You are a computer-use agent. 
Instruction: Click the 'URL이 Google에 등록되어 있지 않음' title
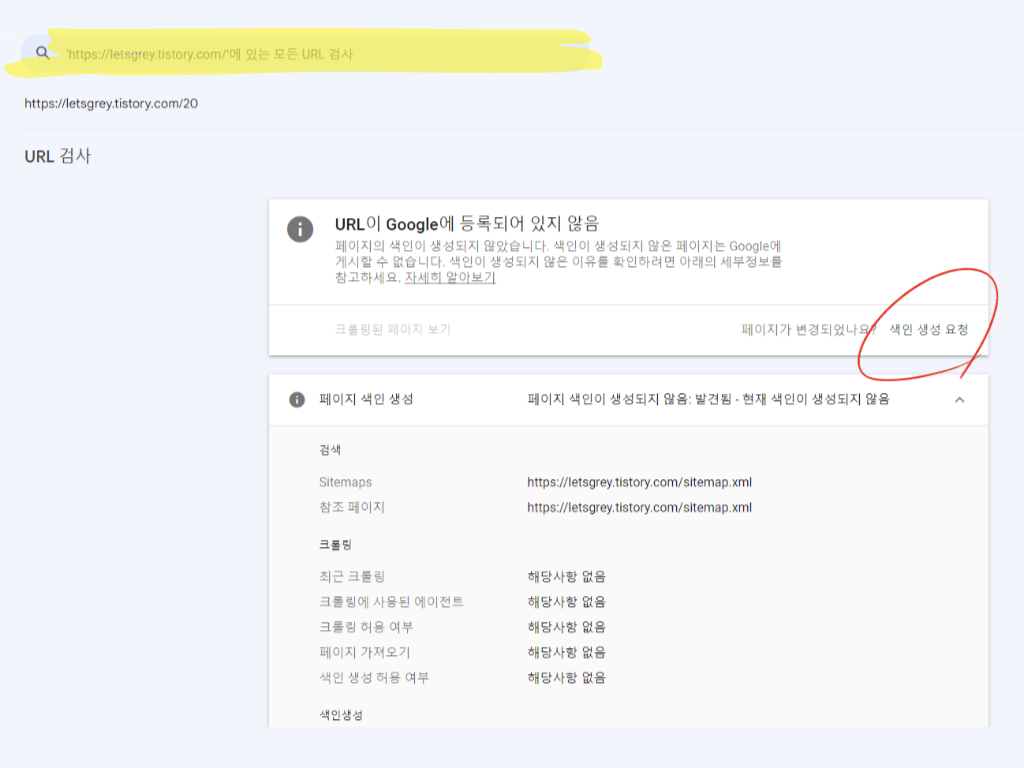click(467, 224)
